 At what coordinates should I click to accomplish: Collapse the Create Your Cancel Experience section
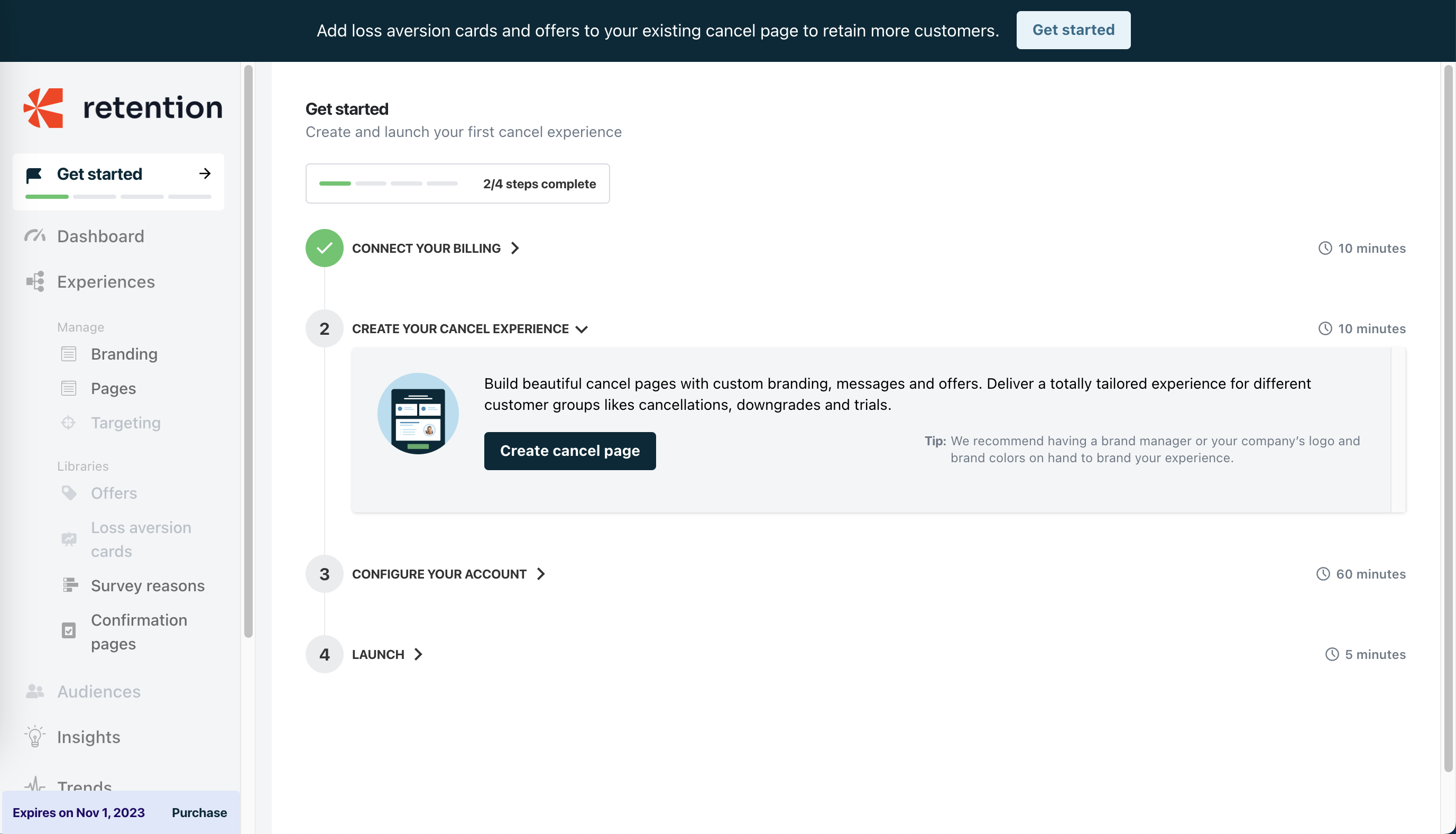[x=582, y=329]
